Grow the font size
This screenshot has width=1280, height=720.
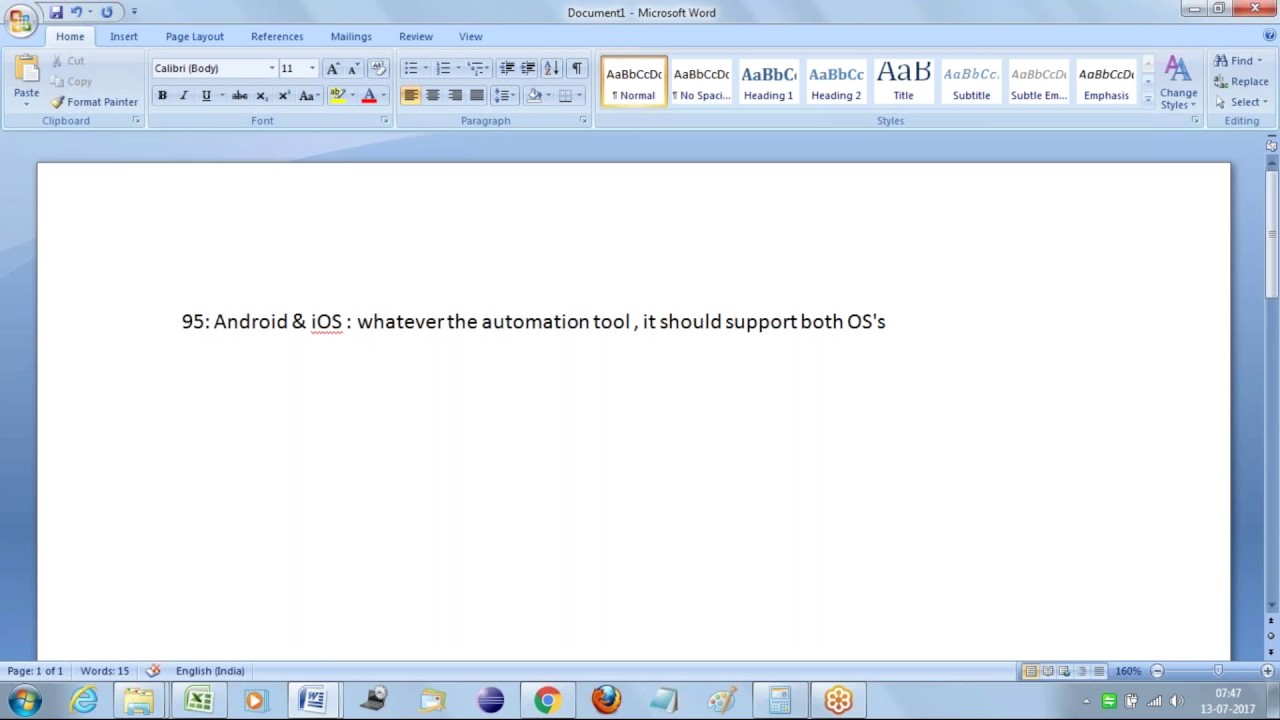pos(333,68)
